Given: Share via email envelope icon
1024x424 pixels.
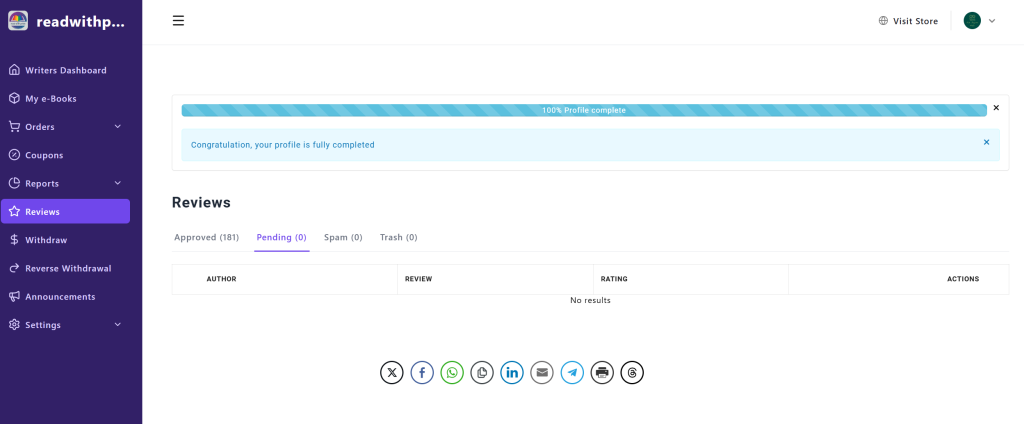Looking at the screenshot, I should 542,372.
